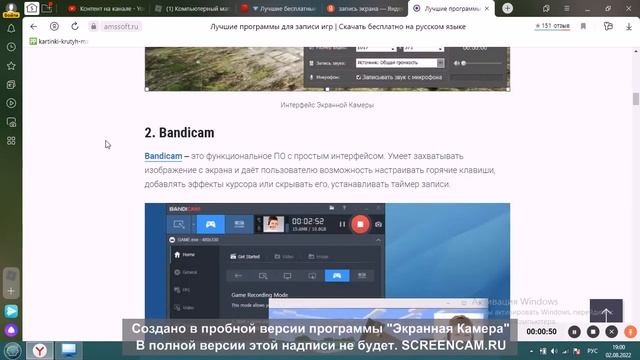Viewport: 640px width, 360px height.
Task: Open the browser hamburger menu
Action: pyautogui.click(x=567, y=9)
